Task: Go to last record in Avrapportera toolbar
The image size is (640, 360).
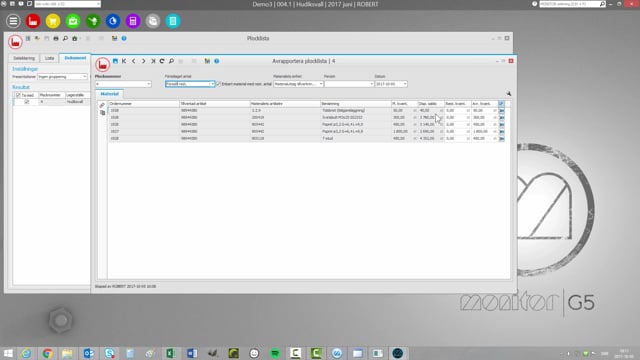Action: tap(153, 61)
